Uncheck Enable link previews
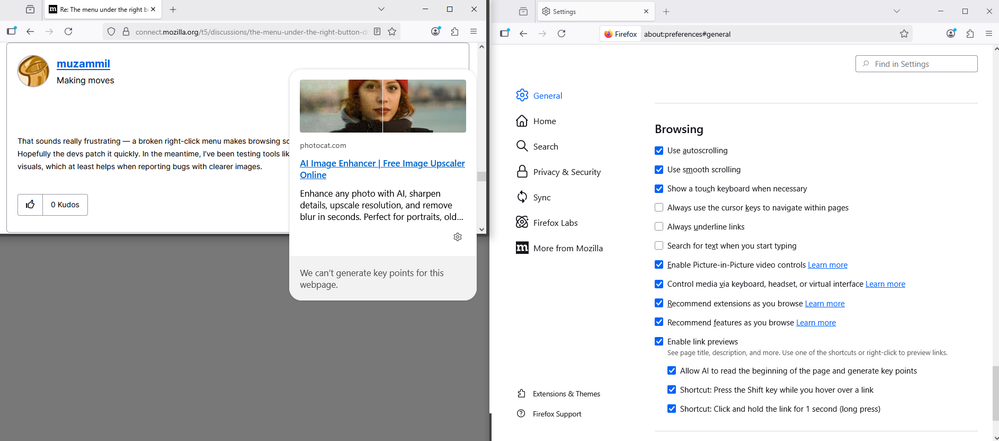 [x=659, y=342]
